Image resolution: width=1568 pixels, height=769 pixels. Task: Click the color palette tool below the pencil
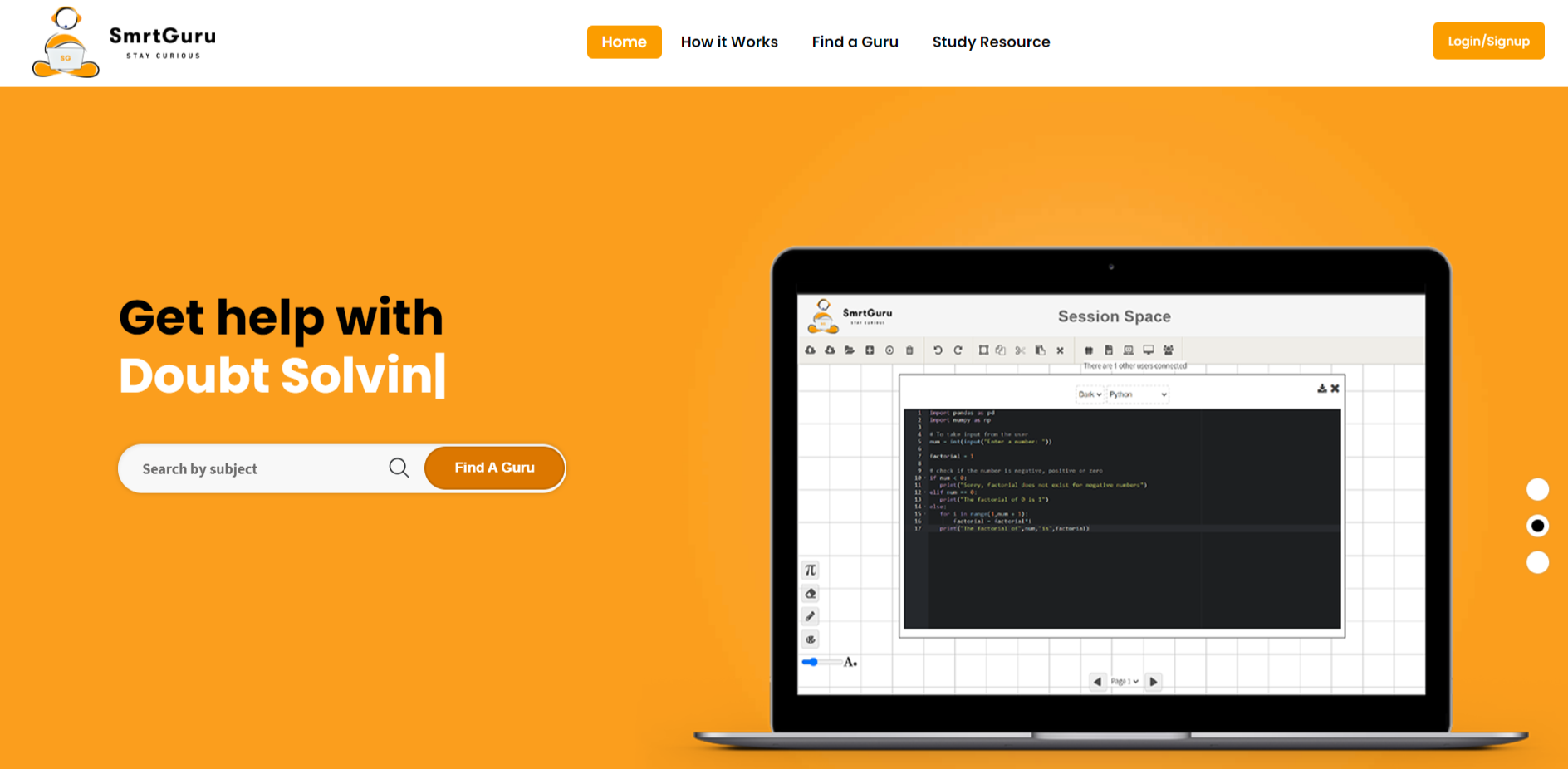point(811,639)
